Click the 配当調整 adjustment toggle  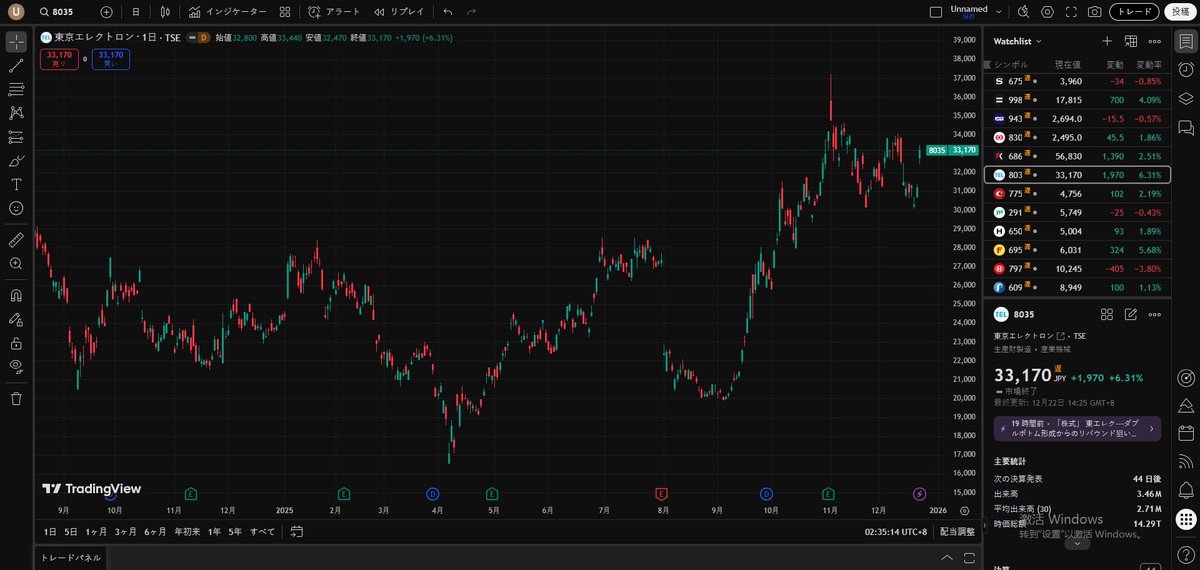957,531
